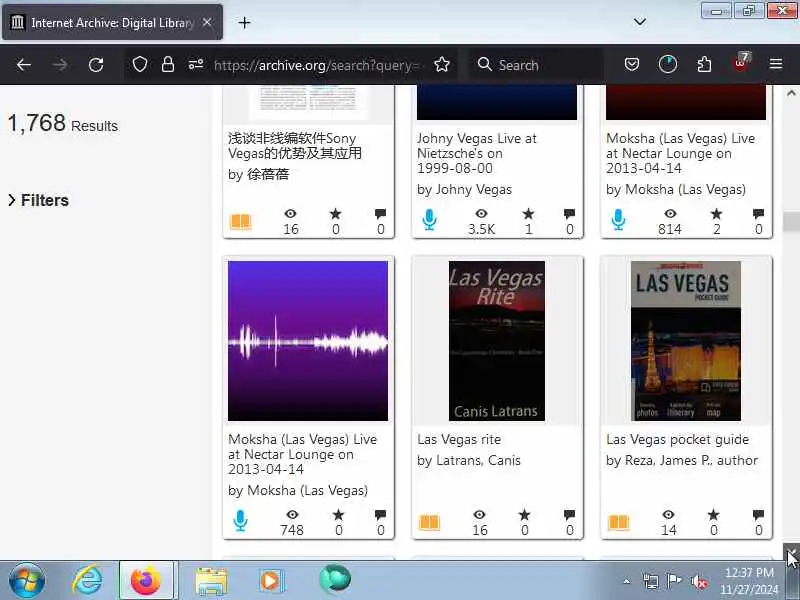Click the address bar URL
This screenshot has width=800, height=600.
pyautogui.click(x=316, y=65)
